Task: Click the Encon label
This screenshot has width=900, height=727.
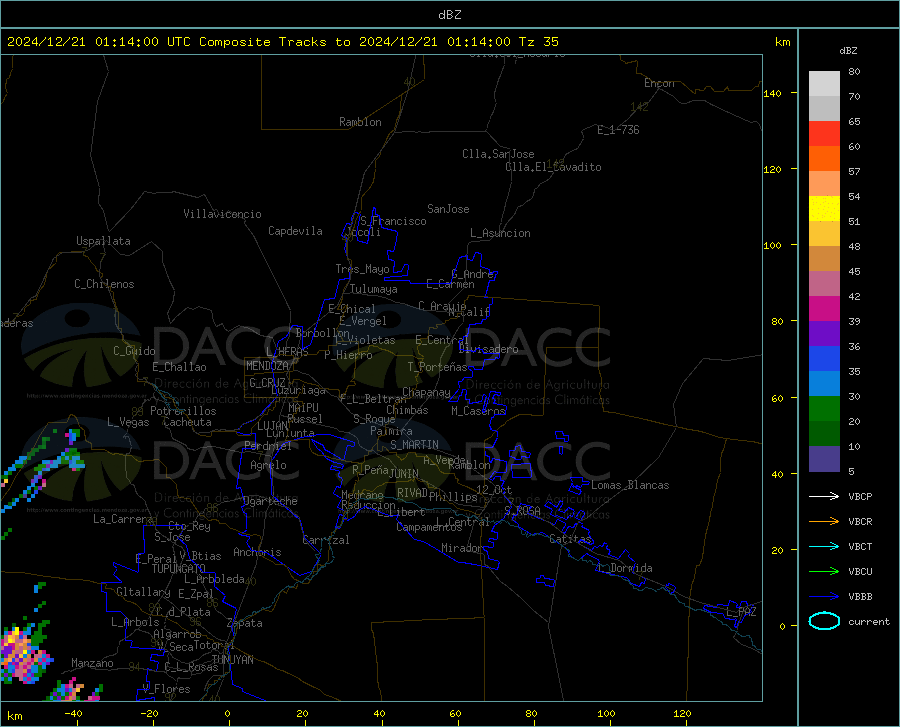Action: (x=659, y=83)
